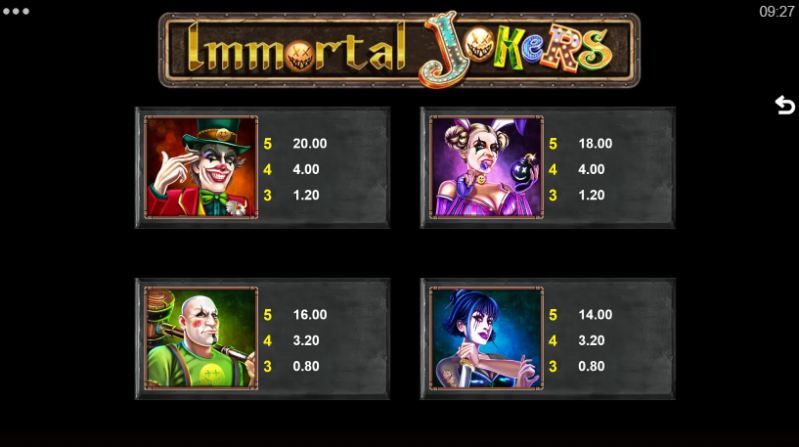Click the 0.80 payout for bald clown
Image resolution: width=799 pixels, height=447 pixels.
pyautogui.click(x=306, y=366)
